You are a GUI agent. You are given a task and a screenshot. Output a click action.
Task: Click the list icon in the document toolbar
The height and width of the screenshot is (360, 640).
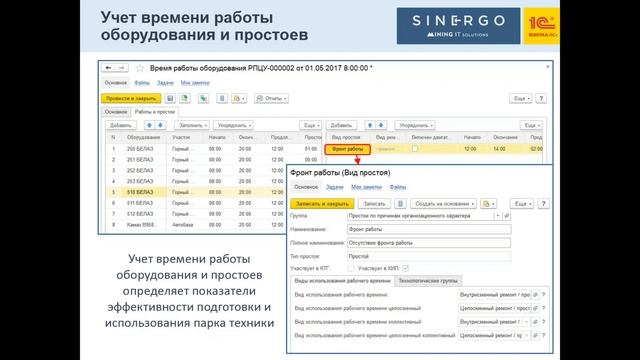point(222,98)
